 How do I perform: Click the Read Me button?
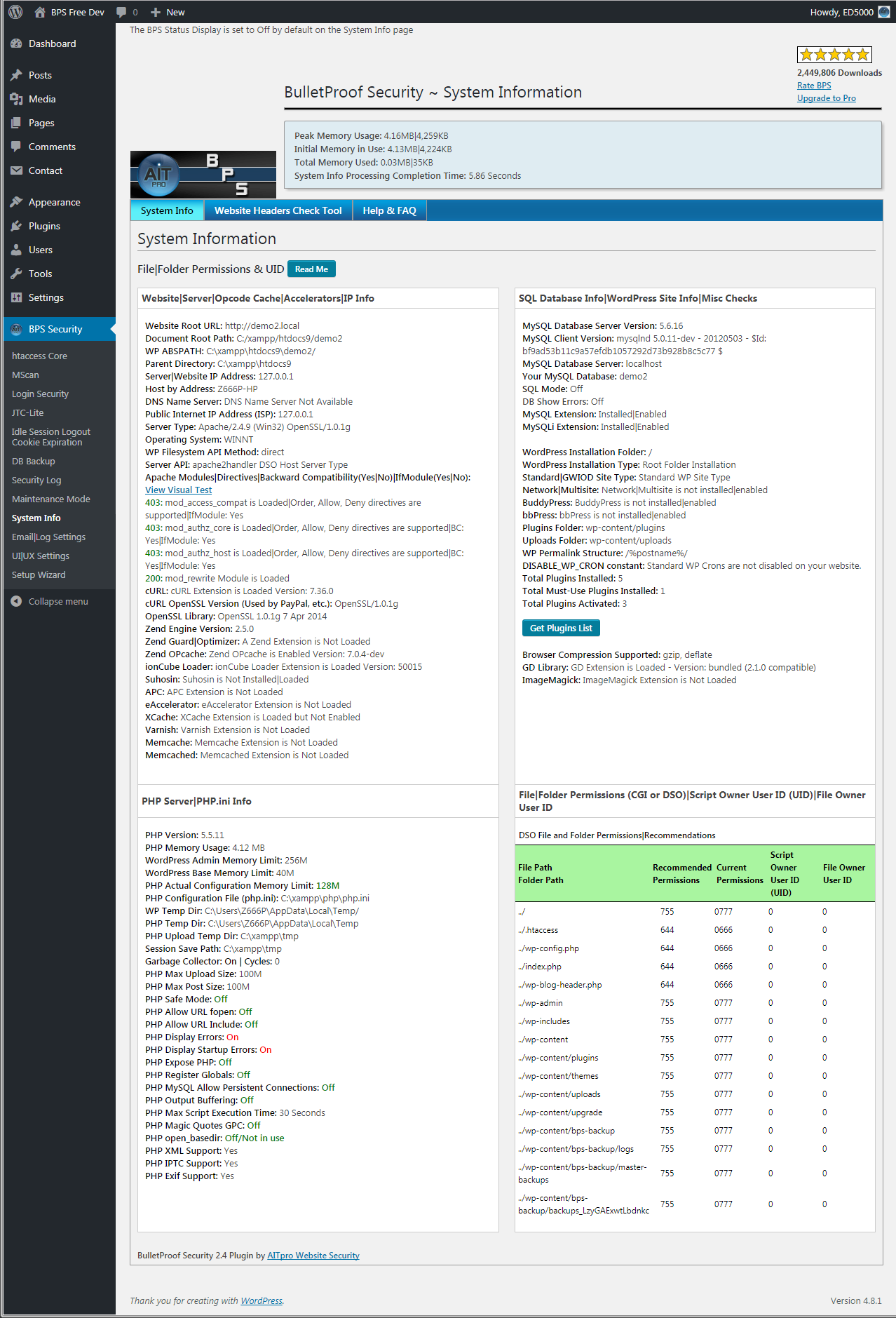click(311, 269)
